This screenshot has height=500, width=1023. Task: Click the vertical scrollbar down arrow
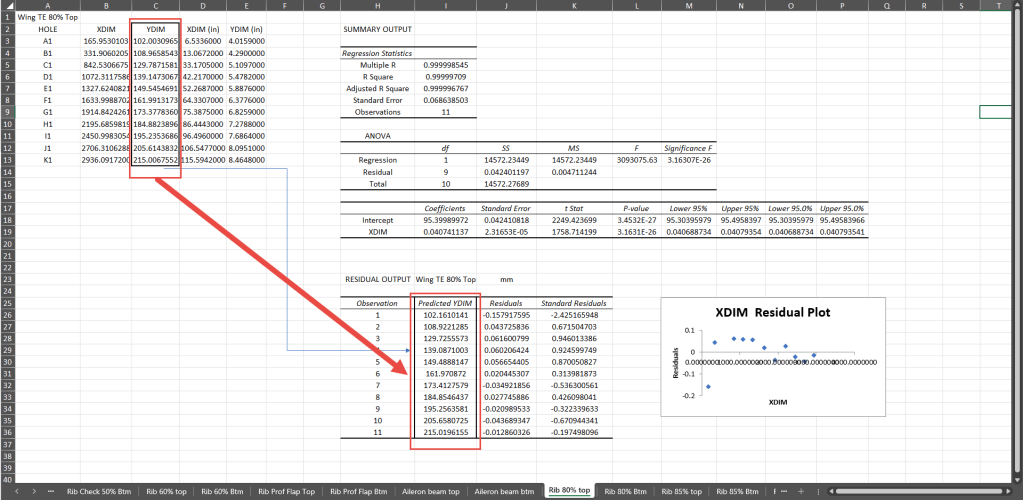coord(1017,478)
